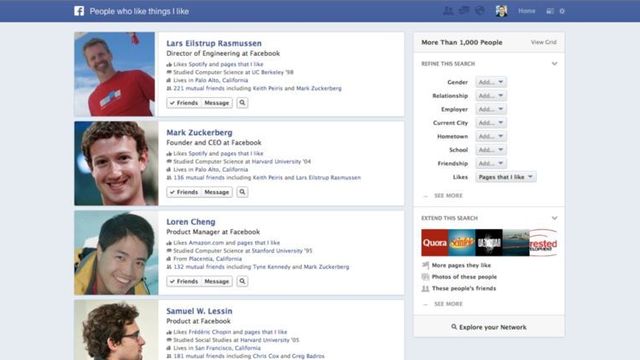Viewport: 640px width, 360px height.
Task: Open Mark Zuckerberg's profile name link
Action: click(x=199, y=133)
